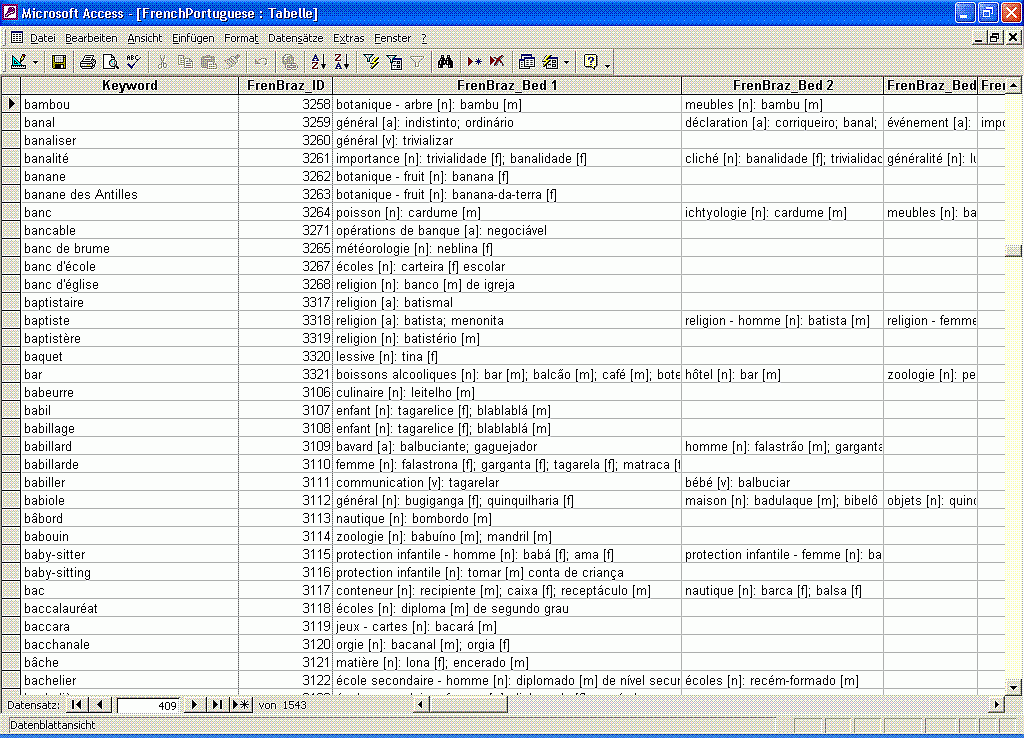
Task: Jump to first record navigation button
Action: tap(77, 705)
